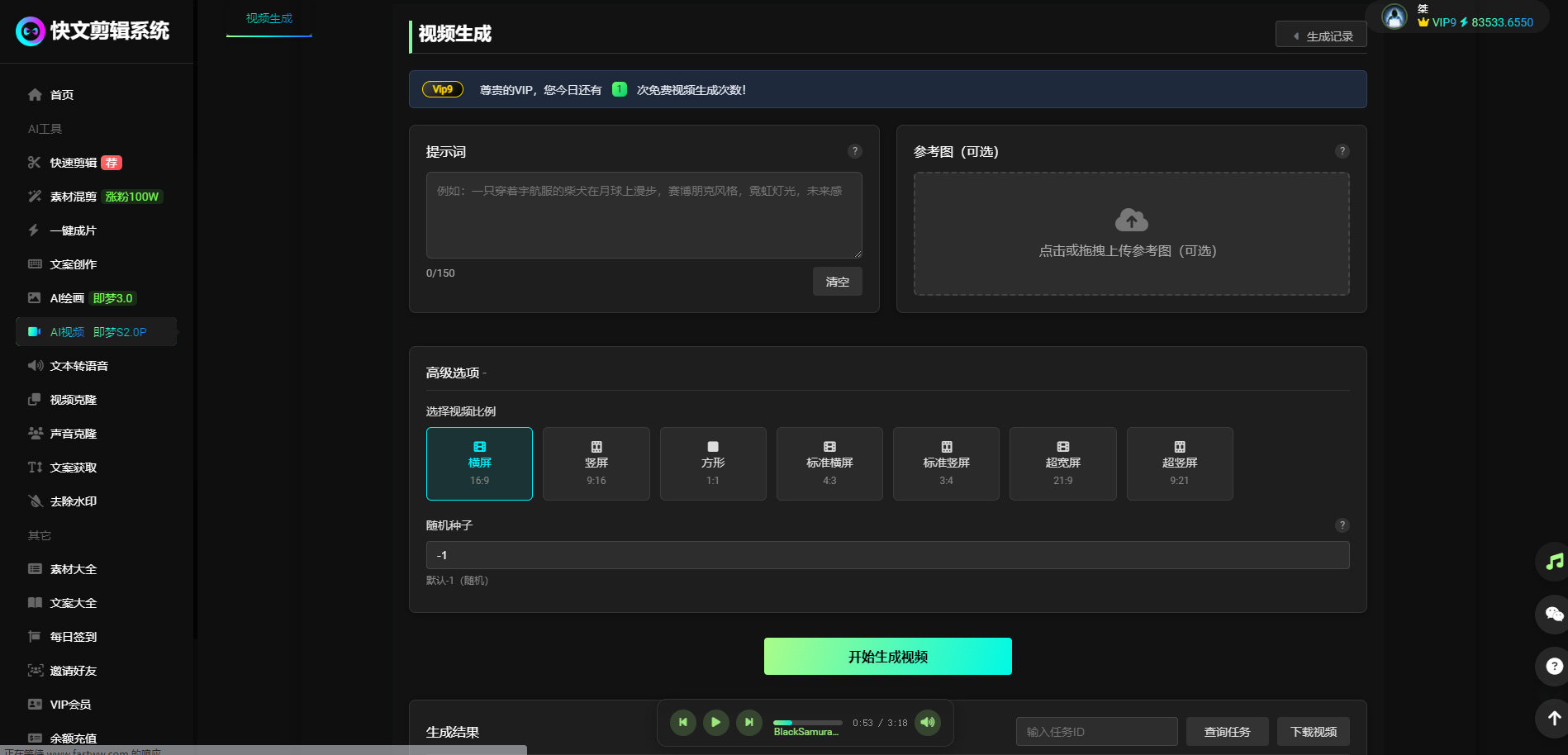Mute the music player volume icon
Image resolution: width=1568 pixels, height=755 pixels.
(928, 723)
